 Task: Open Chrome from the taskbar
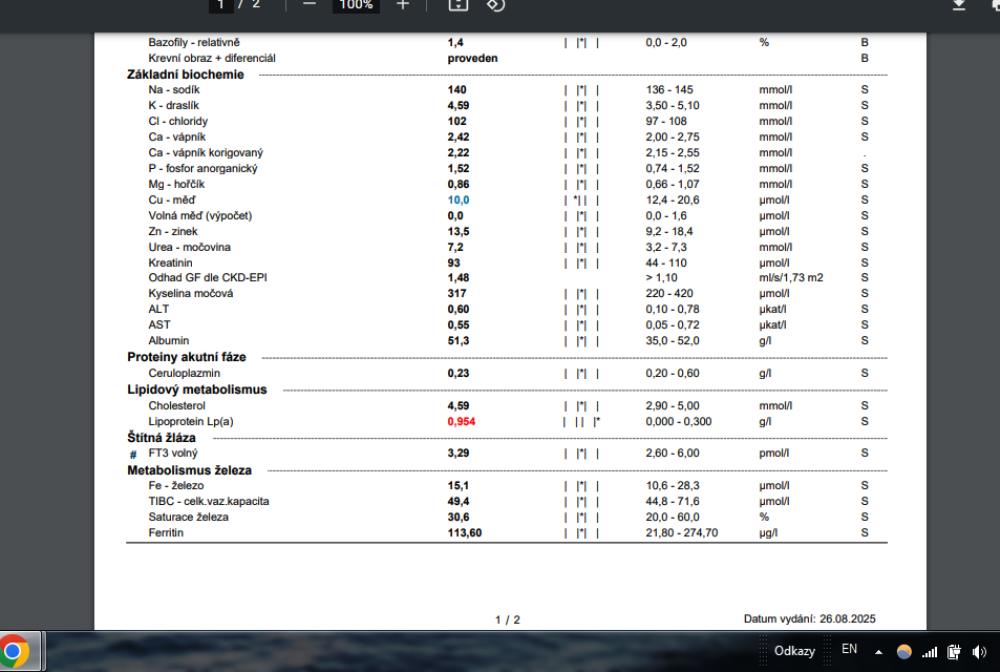(x=14, y=652)
